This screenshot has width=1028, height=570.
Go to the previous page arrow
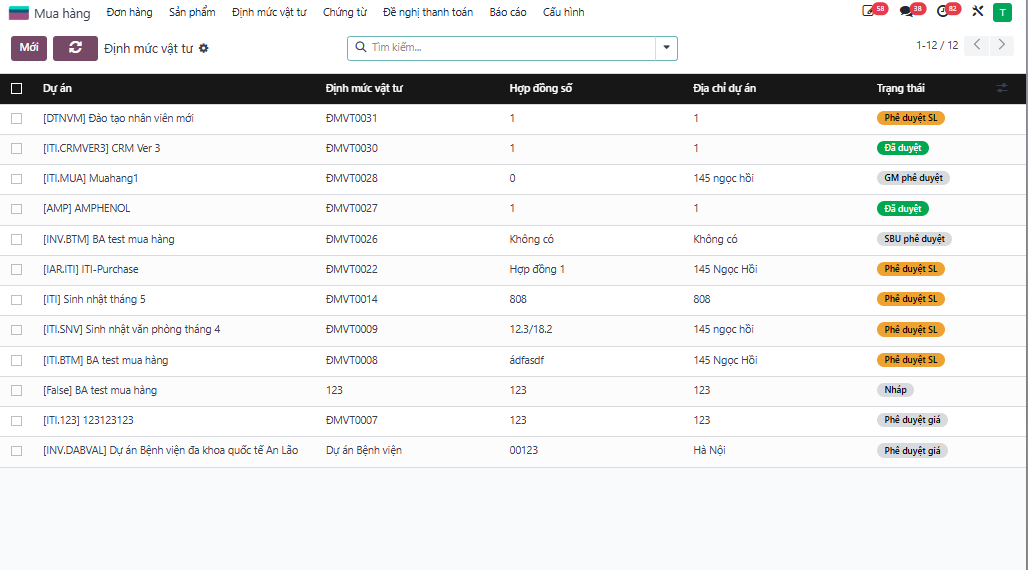[977, 45]
